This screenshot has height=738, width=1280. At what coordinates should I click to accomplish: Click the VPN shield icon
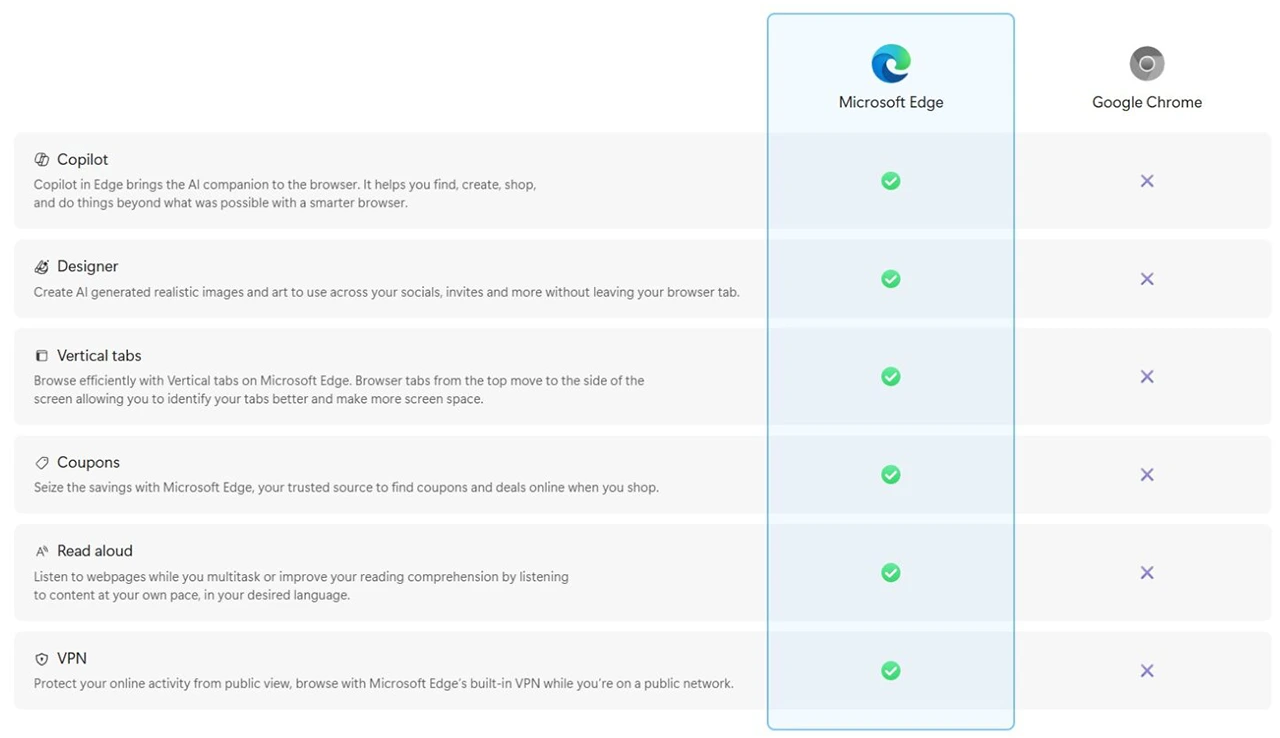(x=41, y=657)
